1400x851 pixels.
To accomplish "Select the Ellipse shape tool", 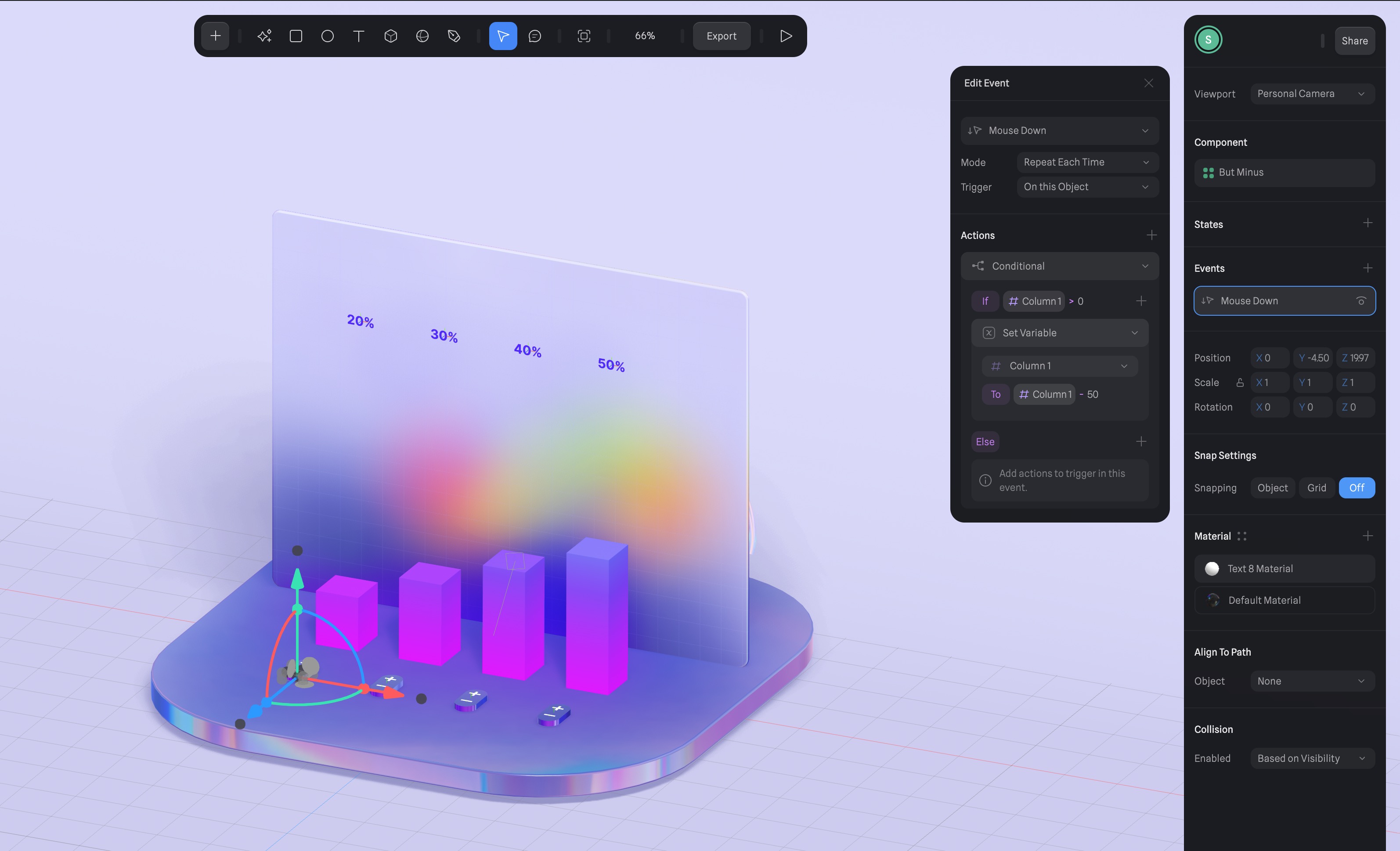I will (328, 36).
